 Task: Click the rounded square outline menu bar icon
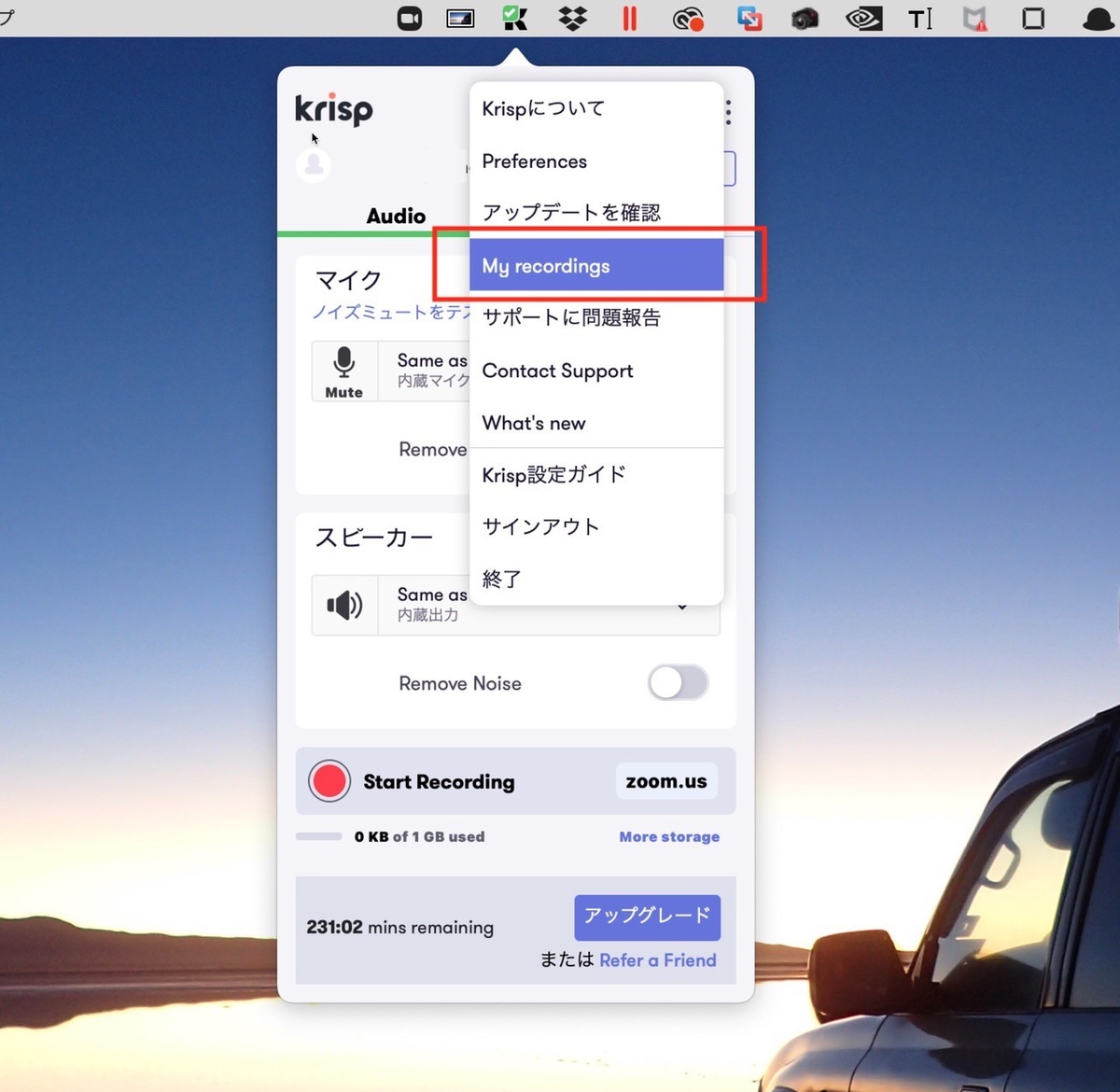(1033, 19)
